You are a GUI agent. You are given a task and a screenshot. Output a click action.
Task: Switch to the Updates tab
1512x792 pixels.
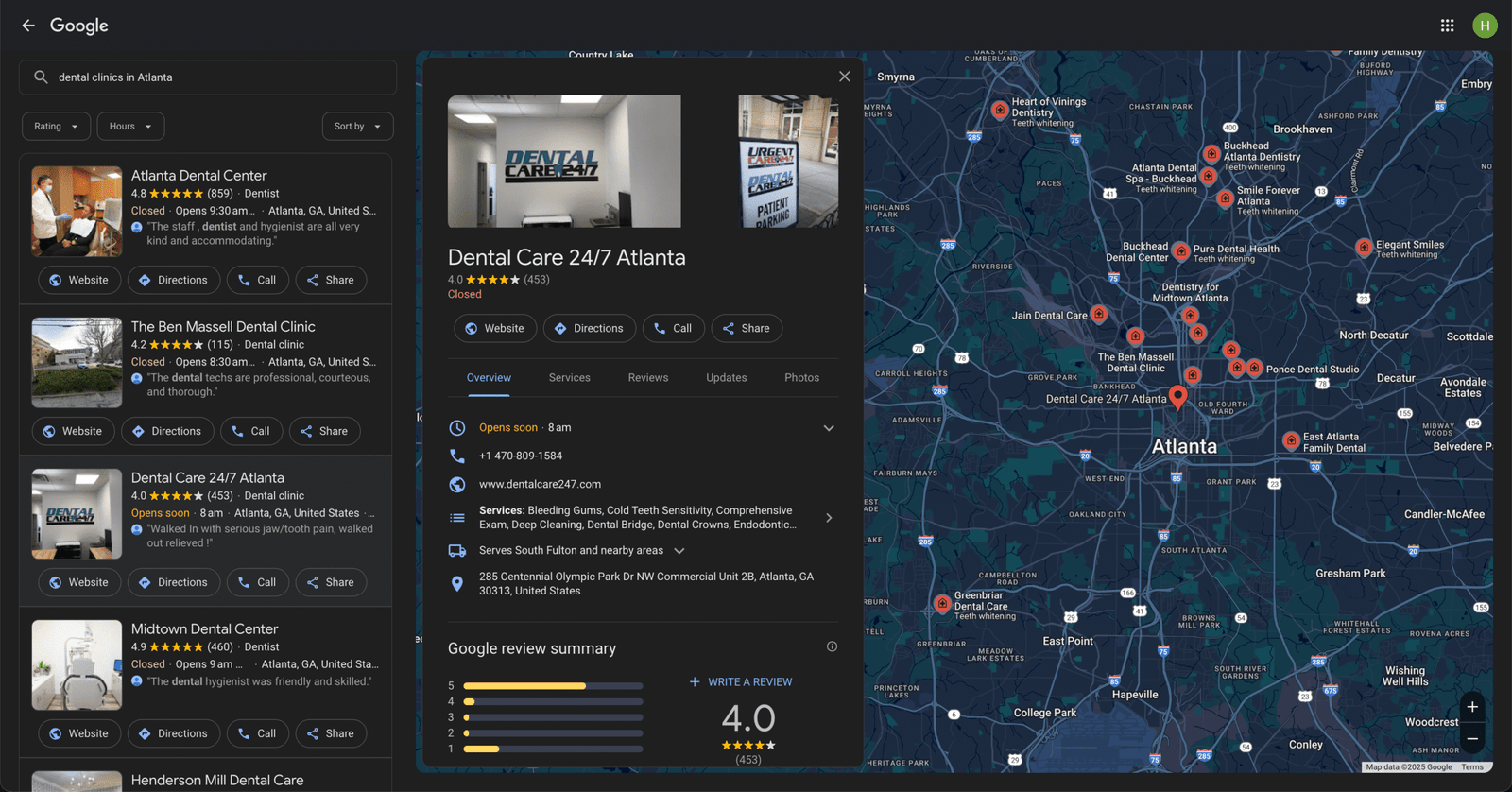727,377
